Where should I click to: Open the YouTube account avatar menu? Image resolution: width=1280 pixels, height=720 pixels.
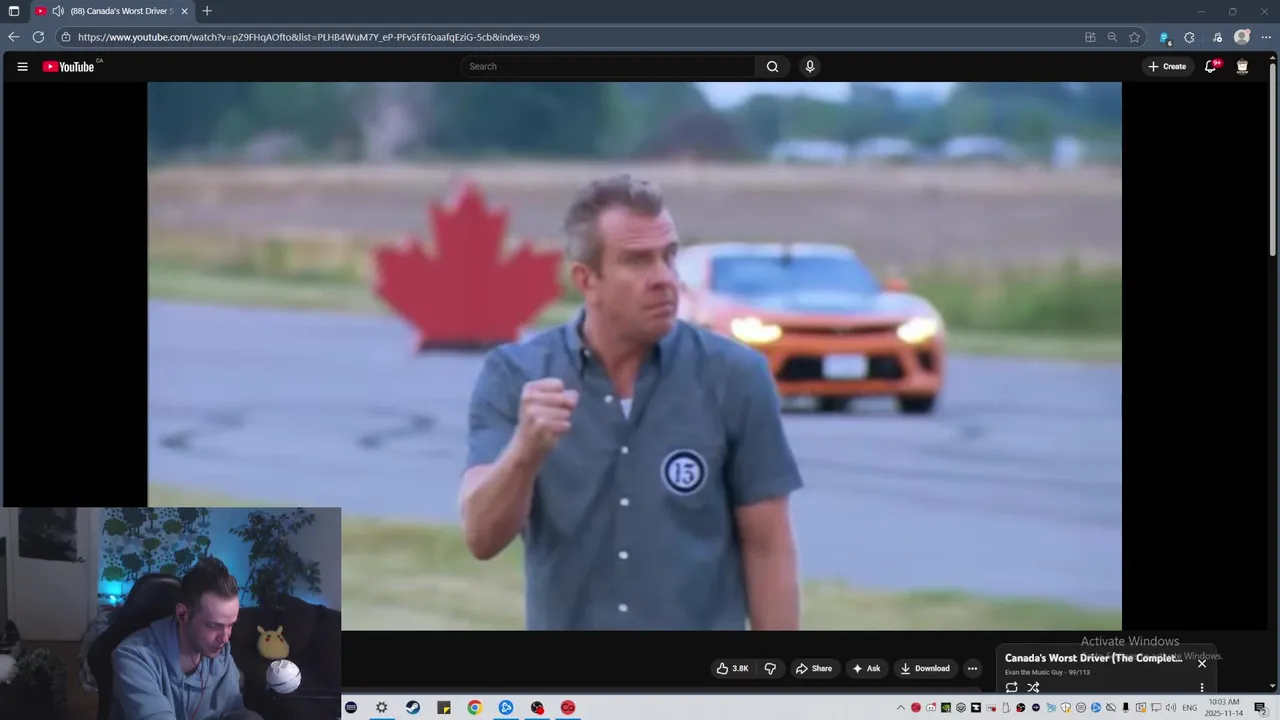1242,67
